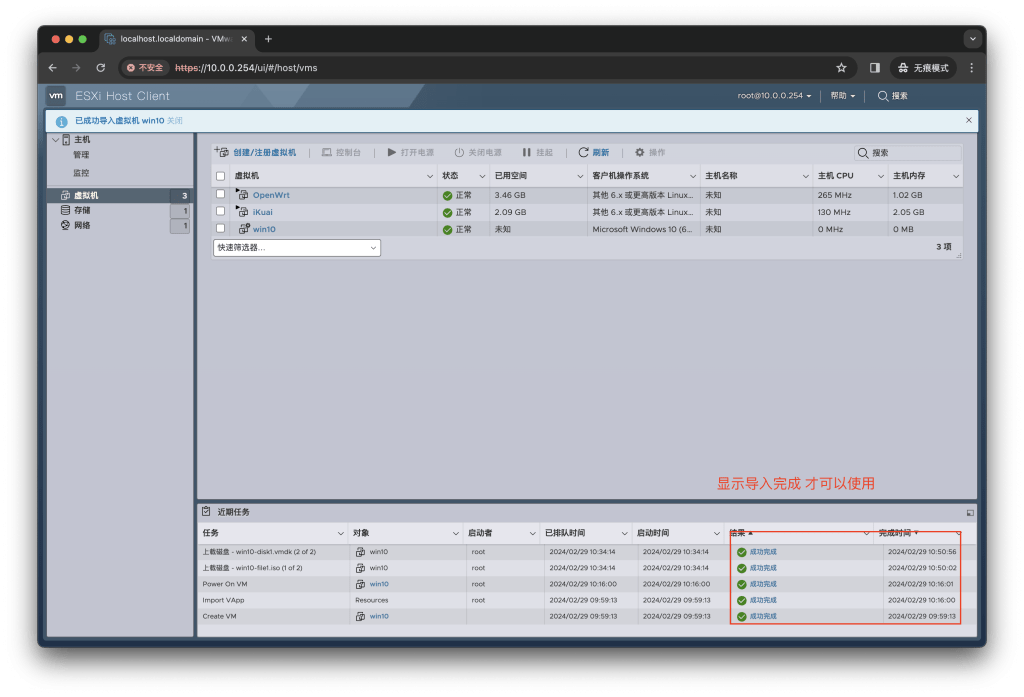Suspend the VM with 挂起 icon
Image resolution: width=1024 pixels, height=697 pixels.
coord(539,152)
